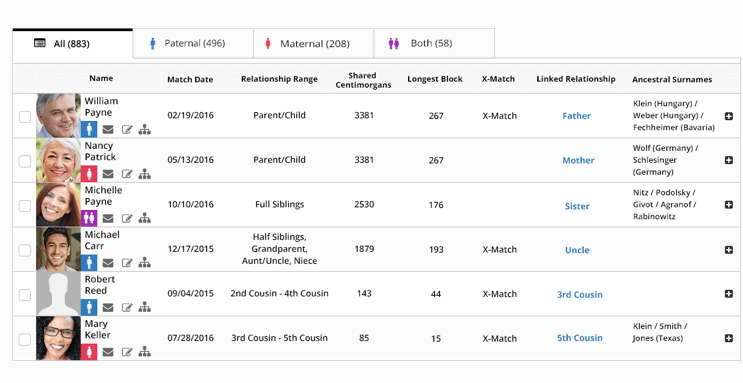Open the Father linked relationship link
Viewport: 743px width, 383px height.
coord(576,116)
